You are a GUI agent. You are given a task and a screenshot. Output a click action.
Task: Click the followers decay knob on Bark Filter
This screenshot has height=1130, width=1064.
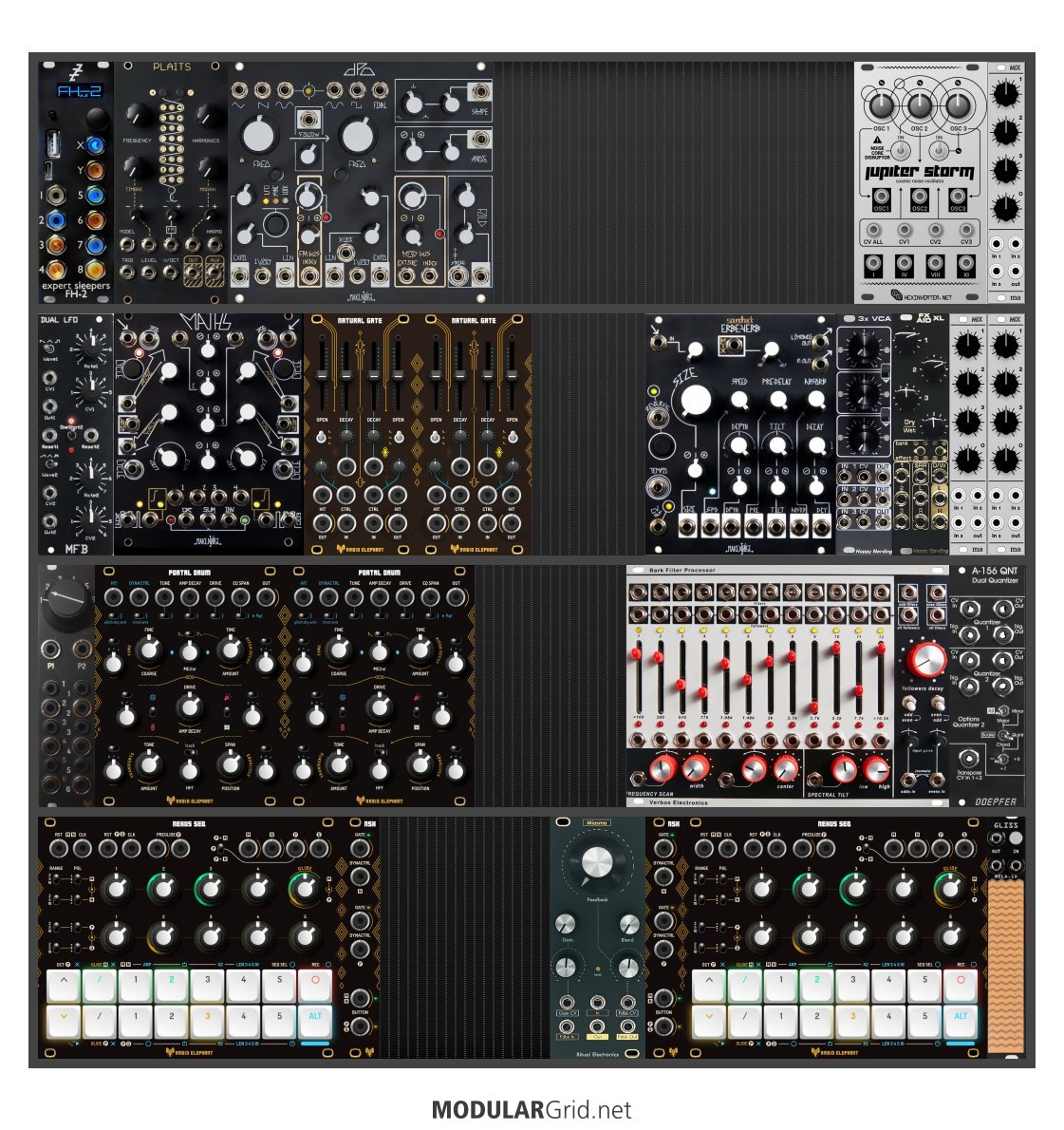tap(926, 660)
